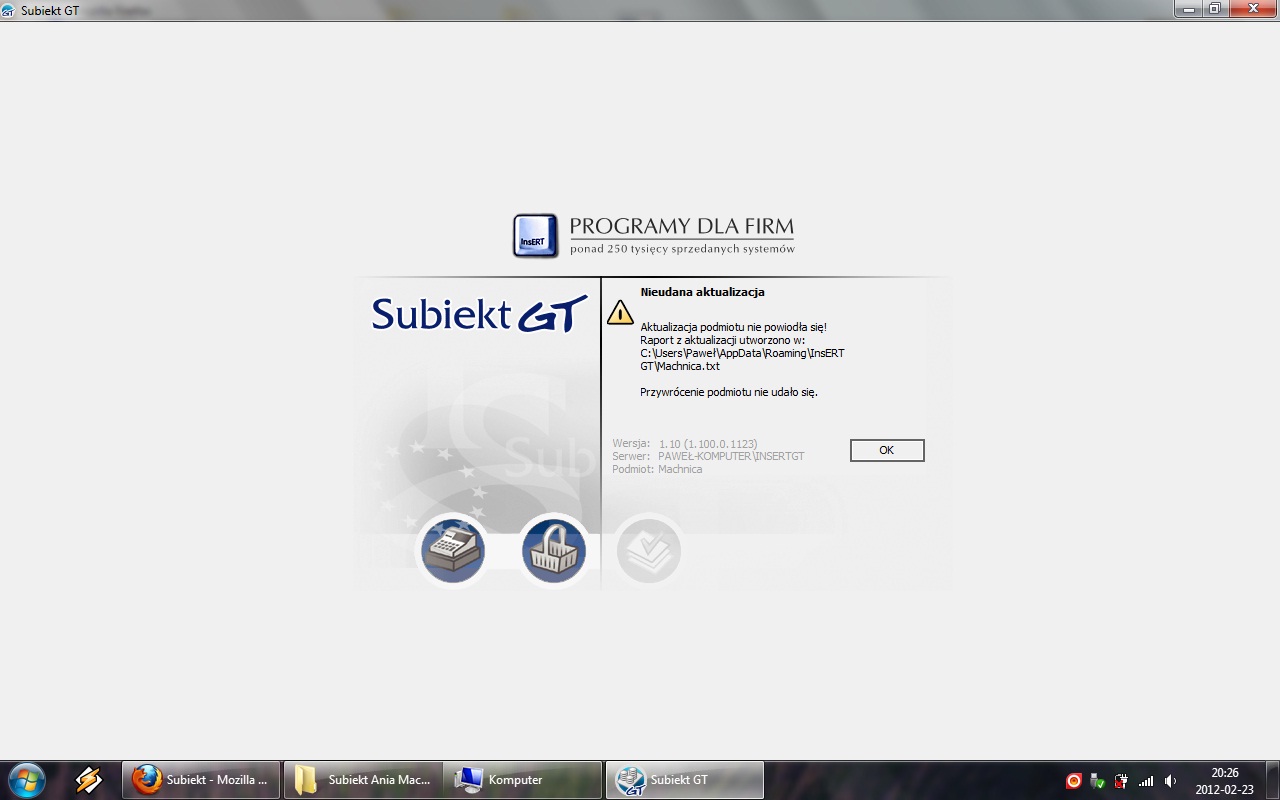
Task: Open the Windows Start menu
Action: 26,780
